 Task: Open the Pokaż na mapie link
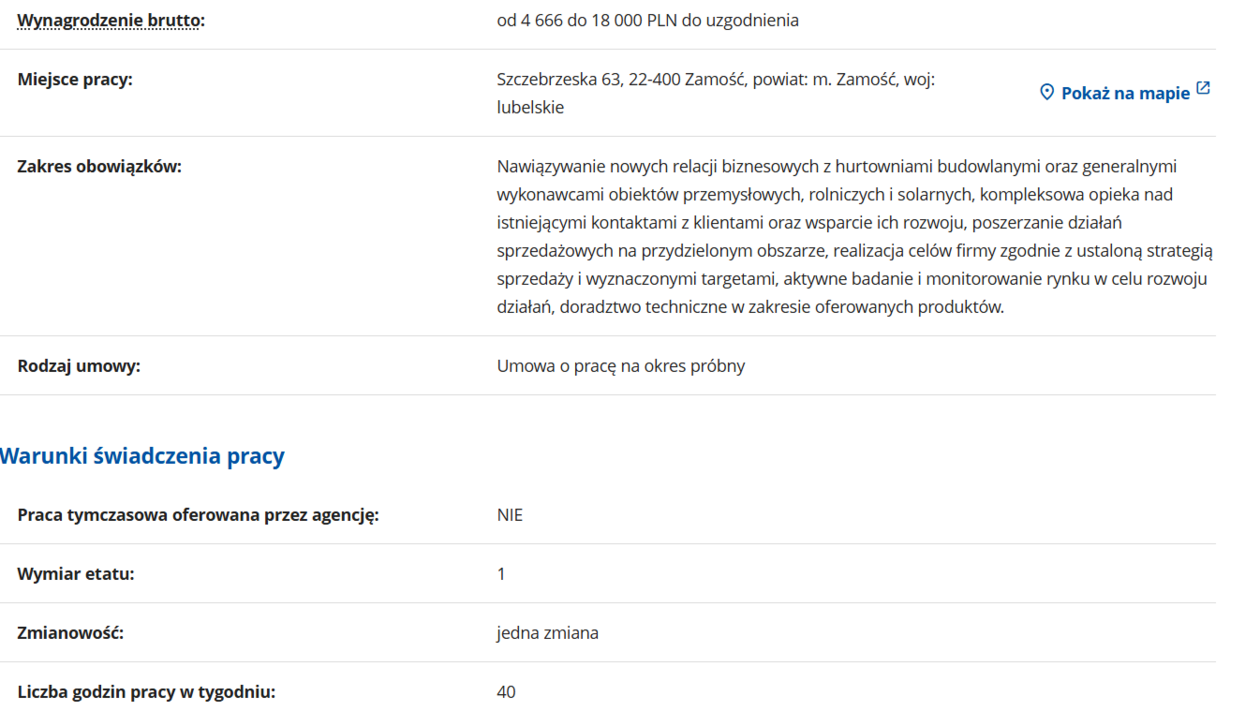(x=1125, y=93)
